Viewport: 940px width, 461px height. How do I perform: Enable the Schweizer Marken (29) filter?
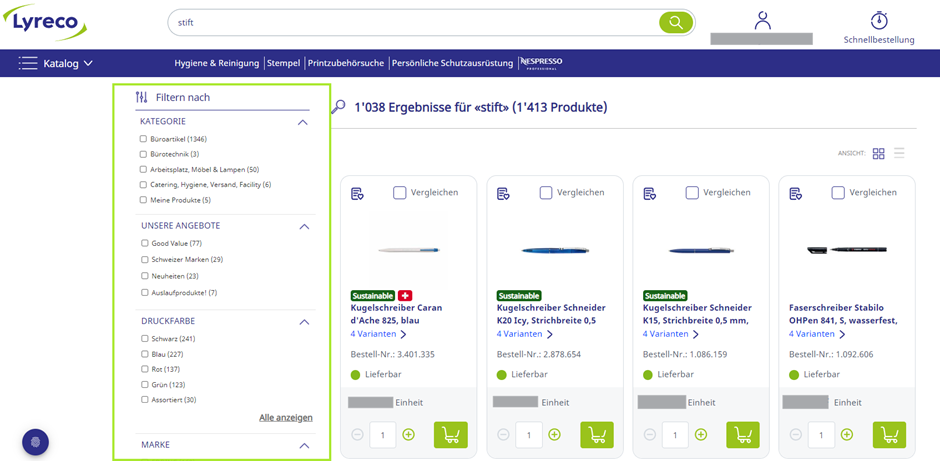click(x=144, y=260)
